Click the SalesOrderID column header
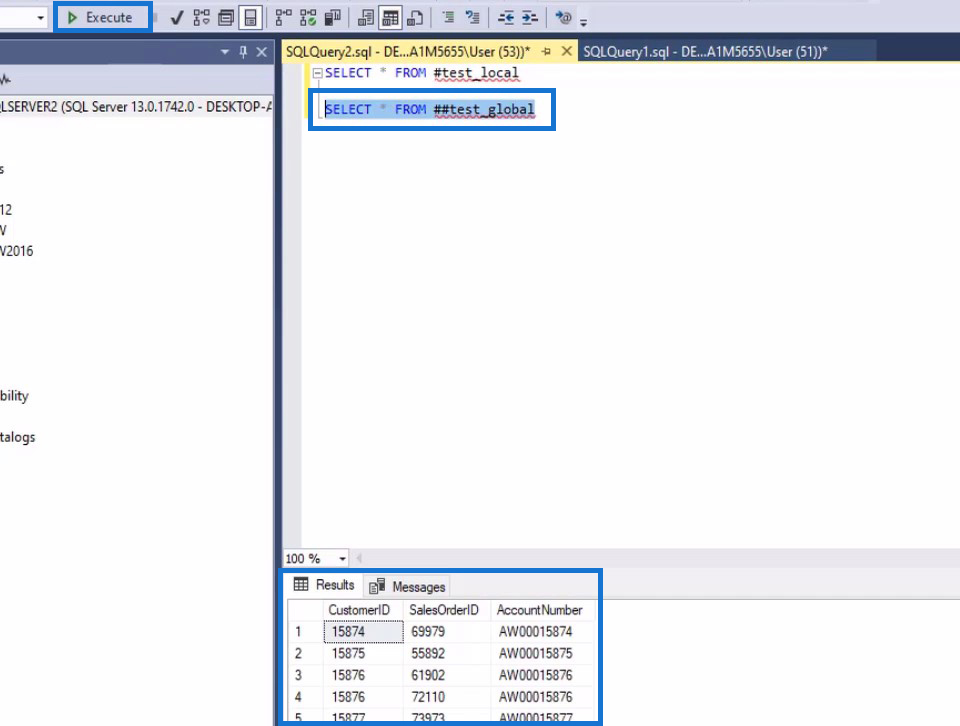Screen dimensions: 960x726 click(x=446, y=610)
